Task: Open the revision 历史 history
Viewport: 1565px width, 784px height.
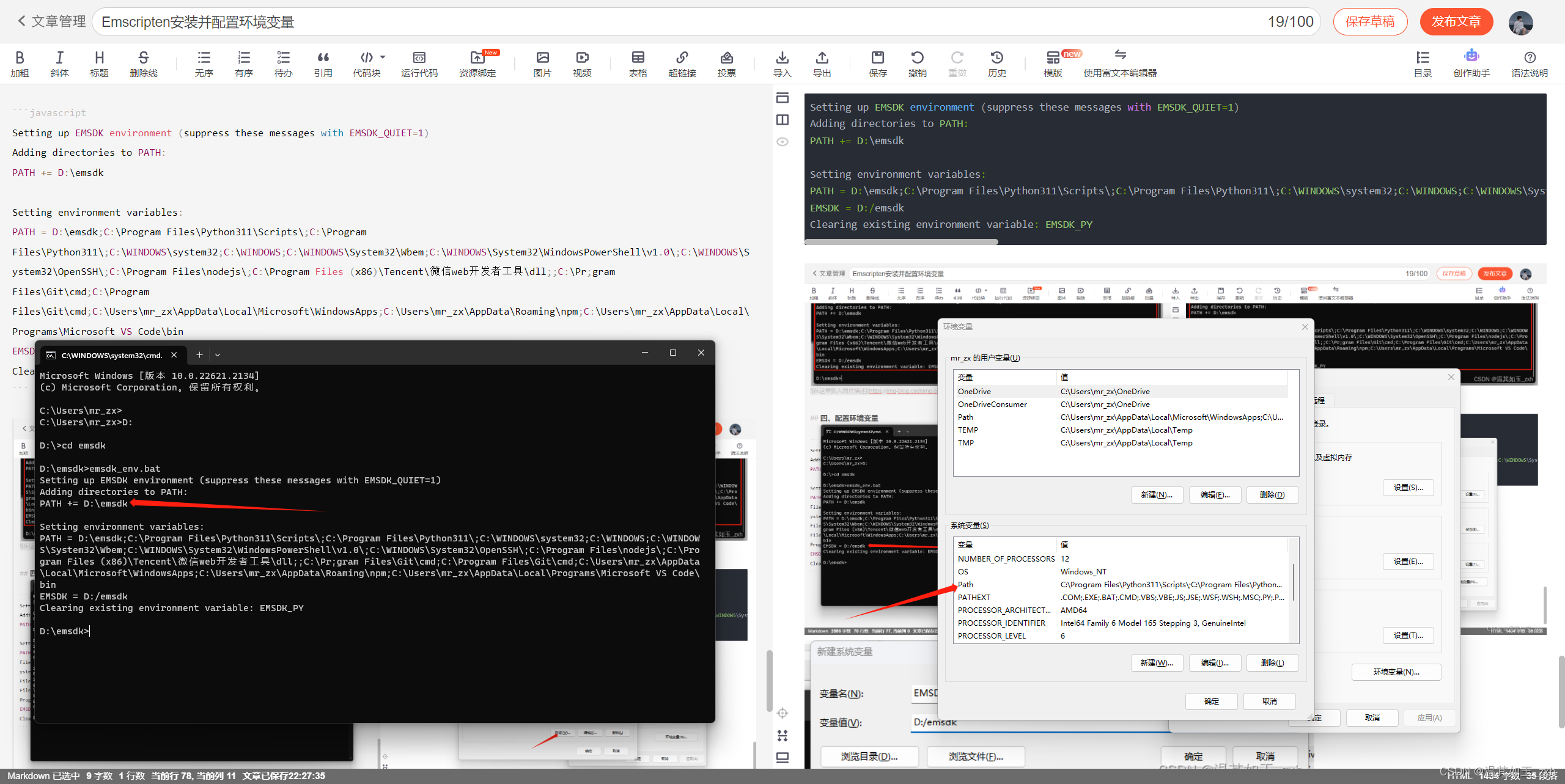Action: click(x=996, y=64)
